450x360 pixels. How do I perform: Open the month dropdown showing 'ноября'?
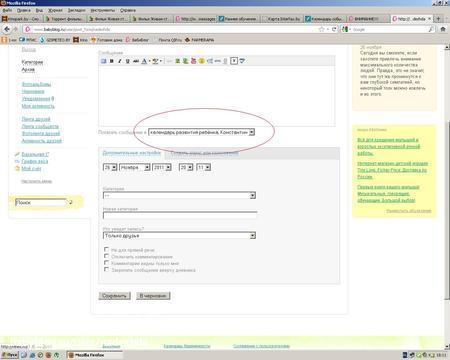pos(135,167)
